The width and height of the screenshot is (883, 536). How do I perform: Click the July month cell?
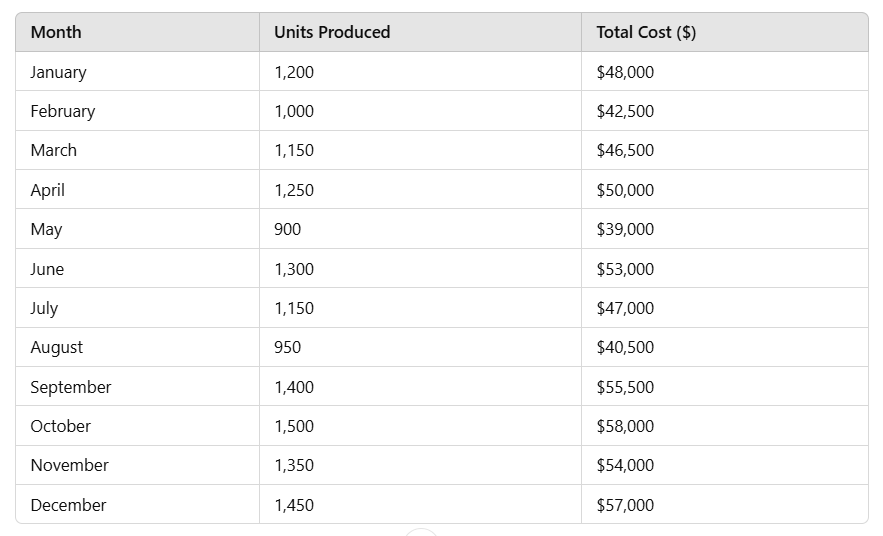pos(44,308)
